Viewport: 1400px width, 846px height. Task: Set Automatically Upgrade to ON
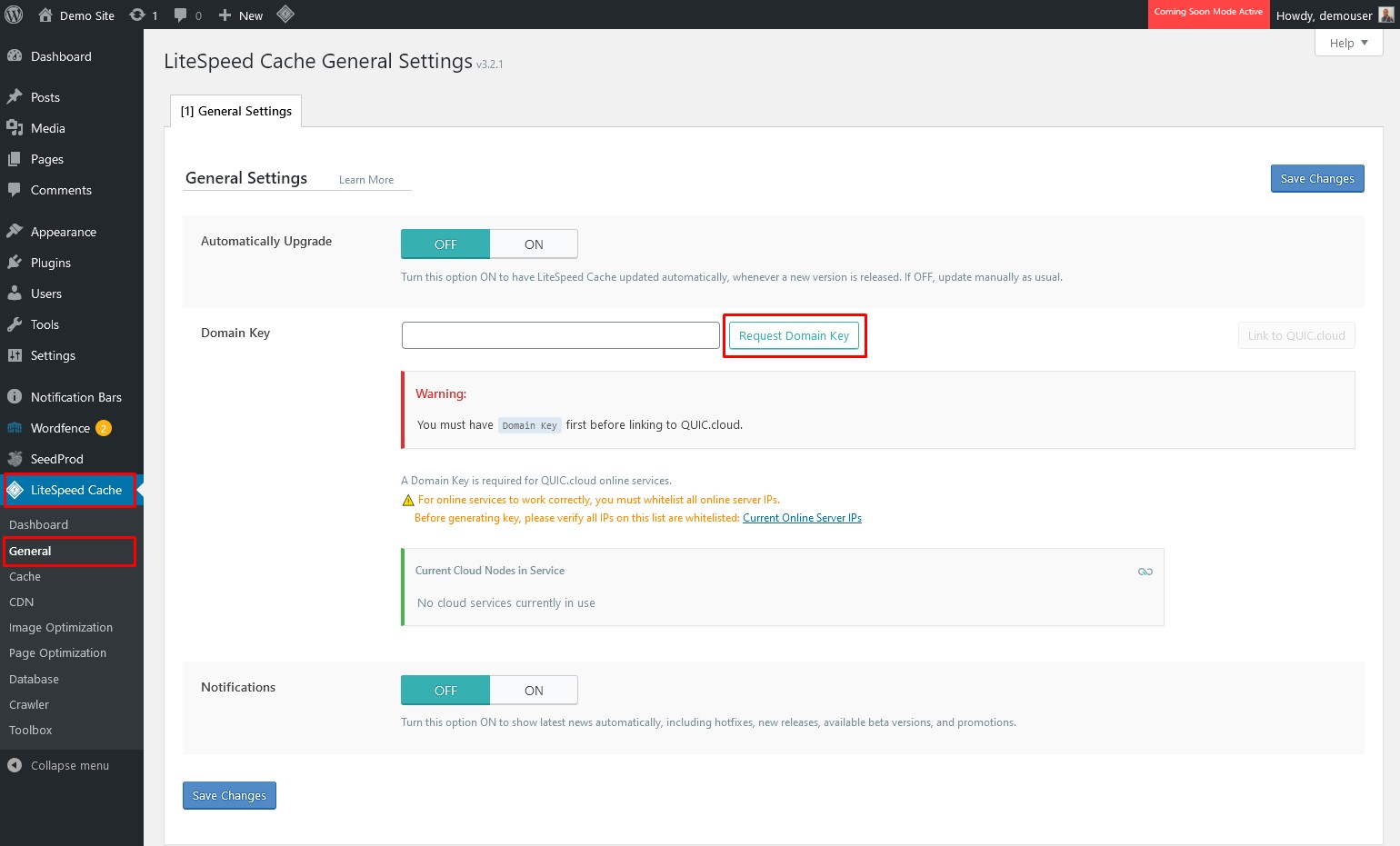click(x=534, y=244)
